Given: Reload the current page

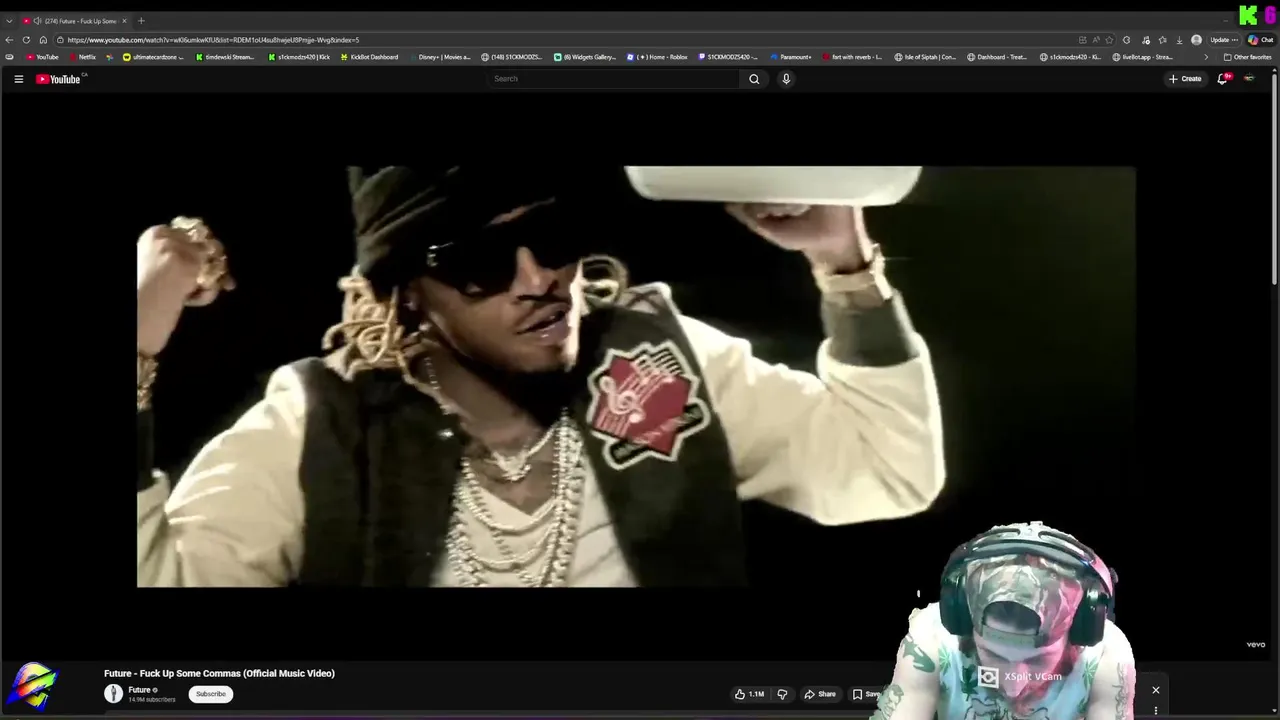Looking at the screenshot, I should coord(27,40).
